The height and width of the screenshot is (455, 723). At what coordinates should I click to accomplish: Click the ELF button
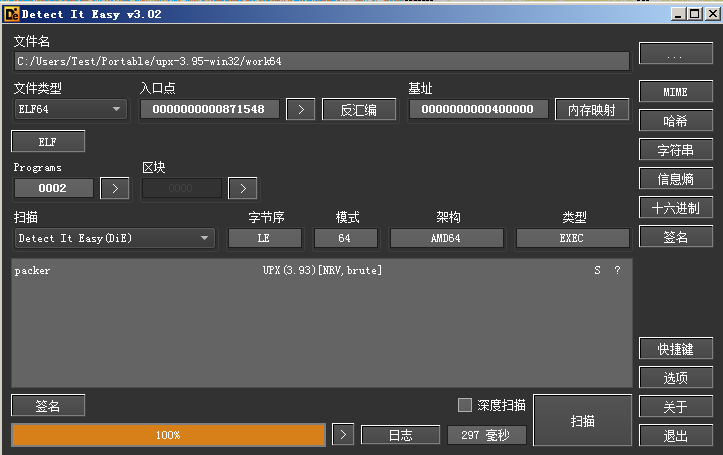(x=48, y=142)
